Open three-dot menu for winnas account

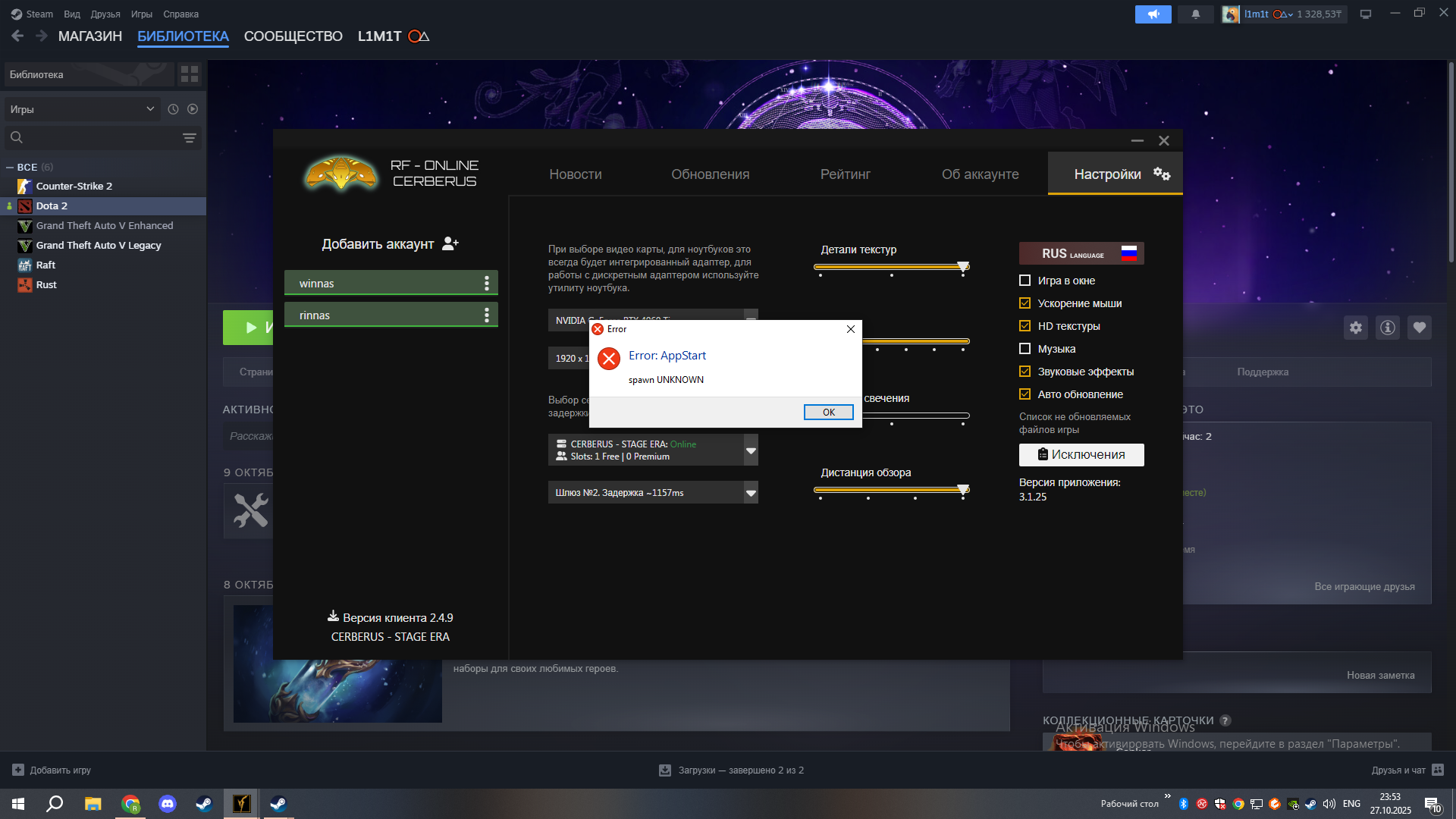(487, 284)
